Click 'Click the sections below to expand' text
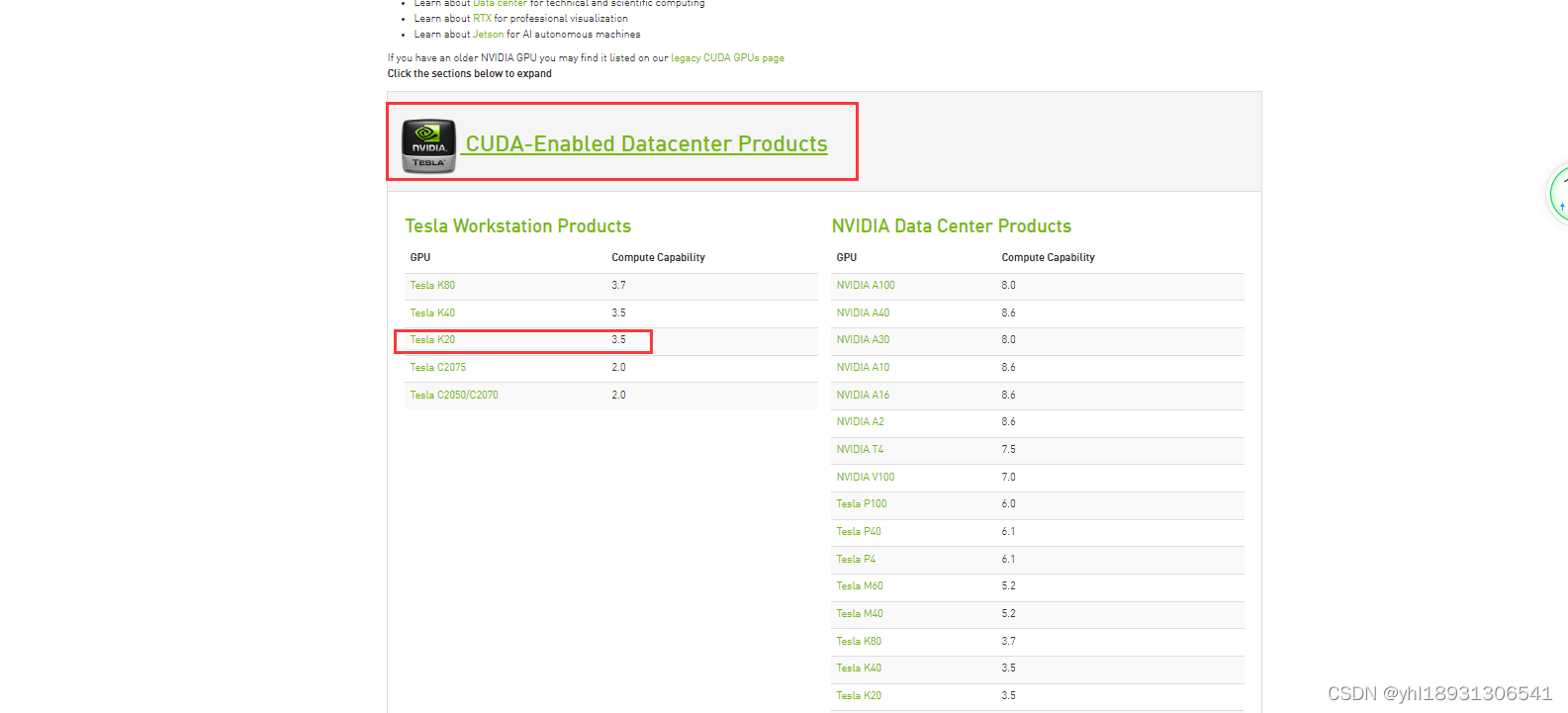Screen dimensions: 1568x713 pos(470,74)
